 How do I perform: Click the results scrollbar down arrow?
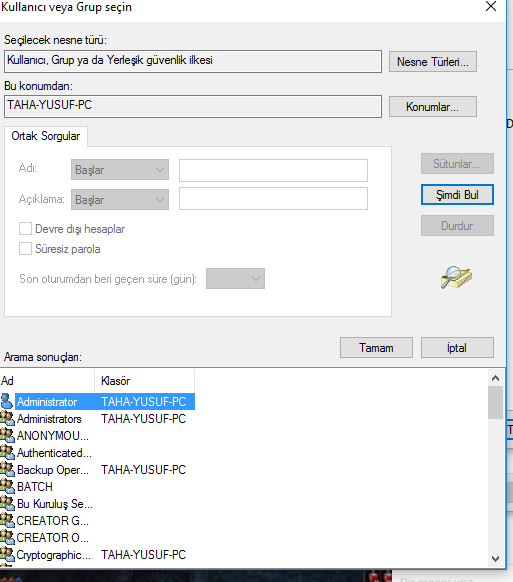tap(495, 558)
